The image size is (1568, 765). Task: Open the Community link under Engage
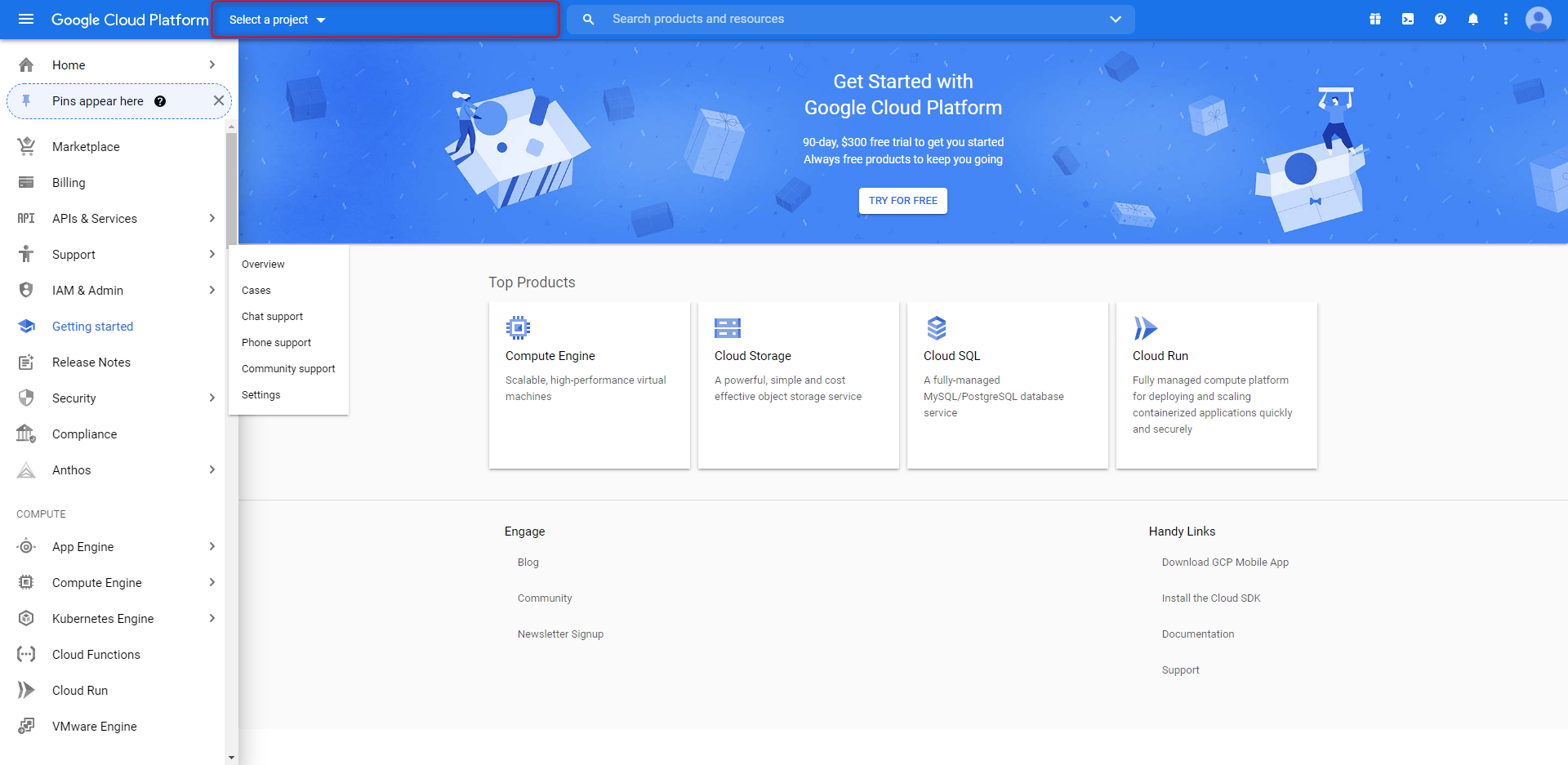(545, 598)
